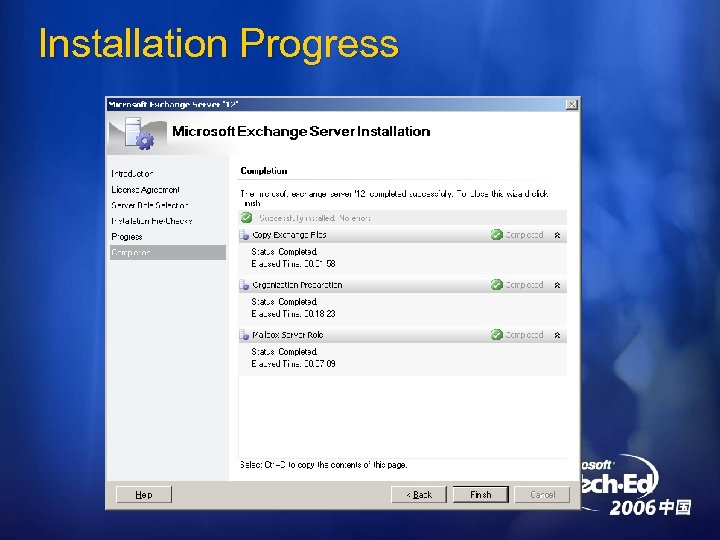Click the Help button

[144, 495]
